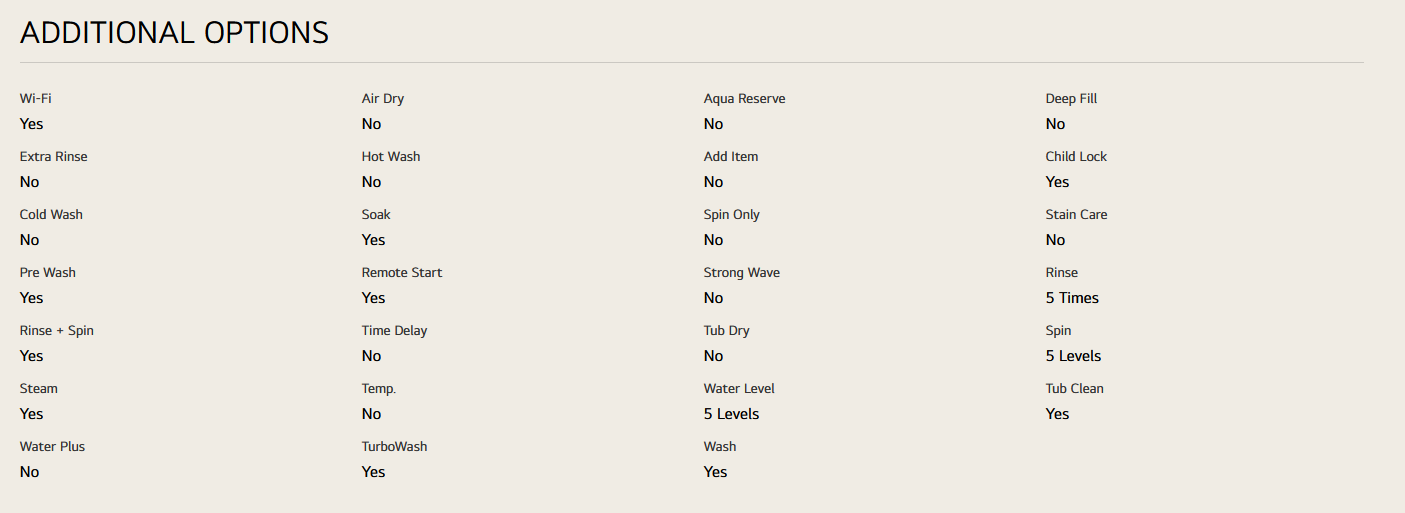Select the TurboWash label
This screenshot has width=1405, height=513.
(394, 447)
